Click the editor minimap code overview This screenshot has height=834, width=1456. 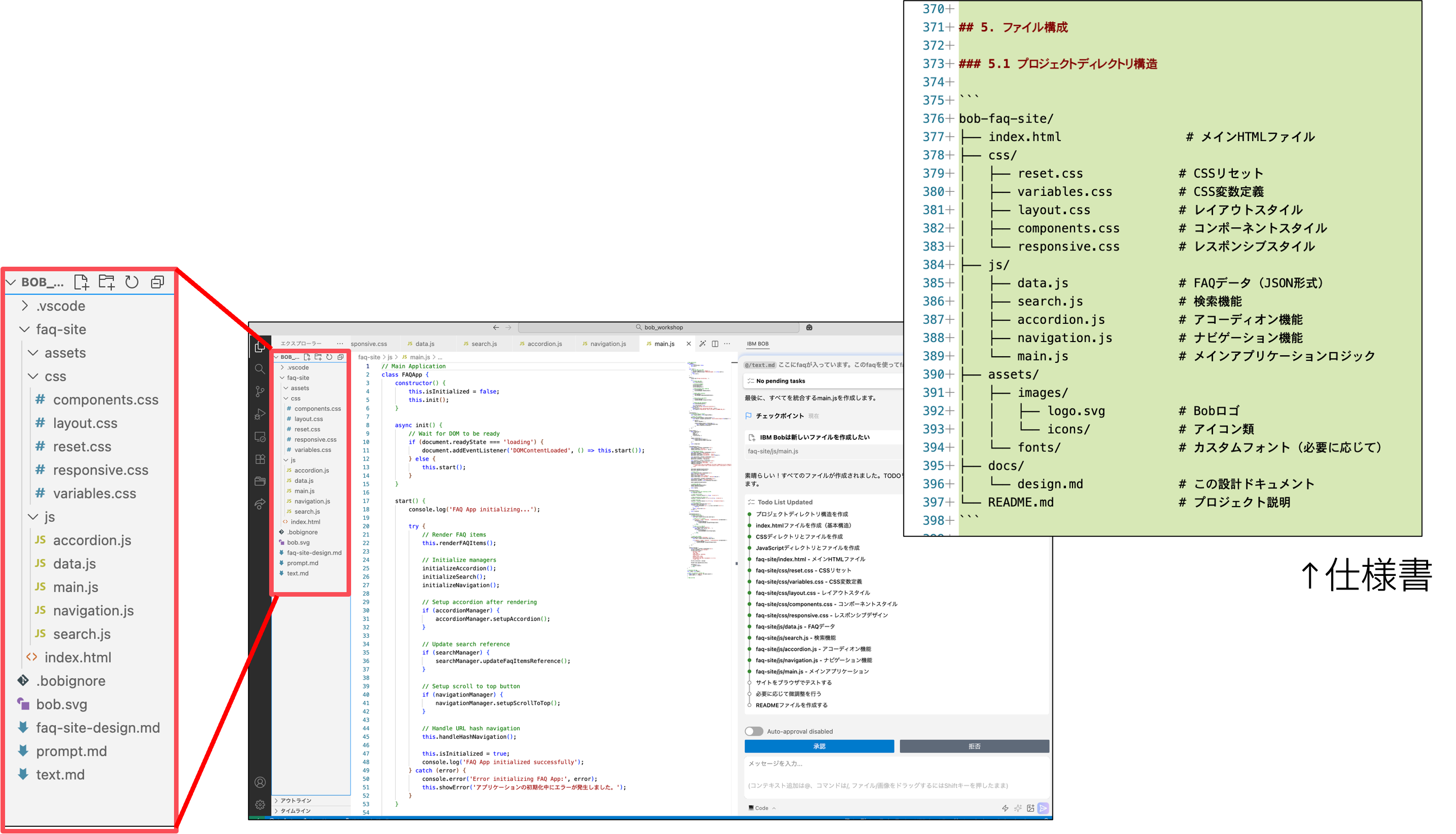click(708, 470)
